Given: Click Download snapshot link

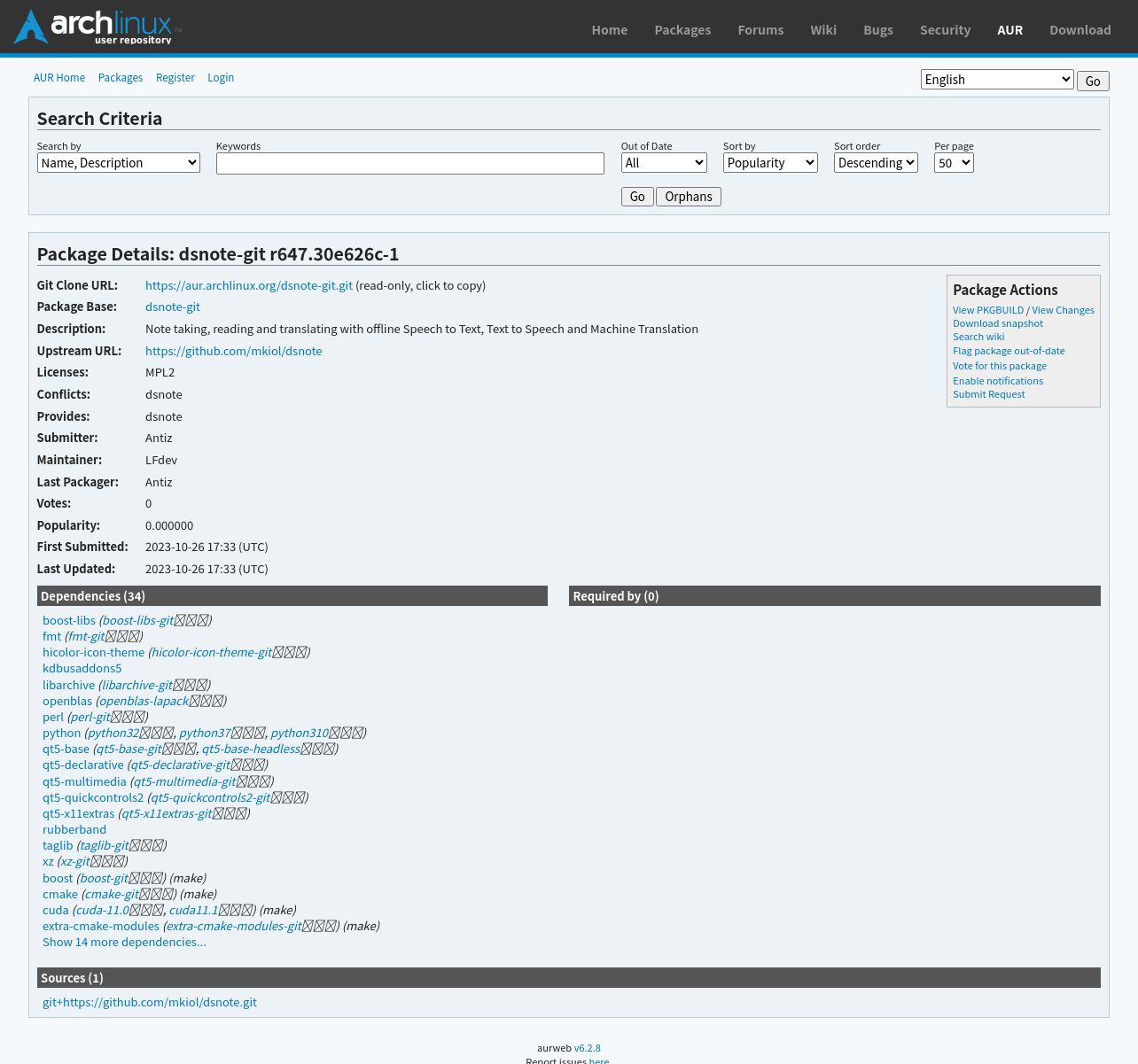Looking at the screenshot, I should click(x=998, y=323).
